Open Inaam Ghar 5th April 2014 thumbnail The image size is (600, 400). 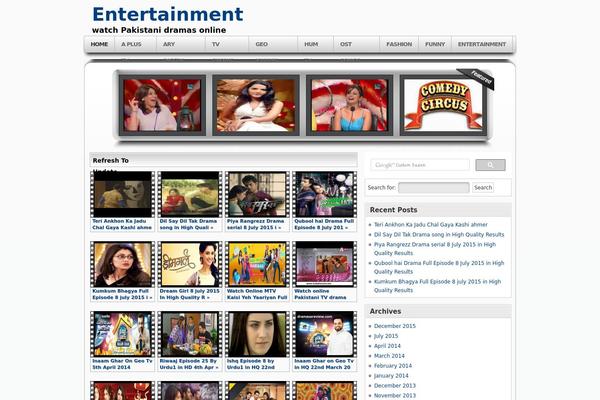click(122, 334)
